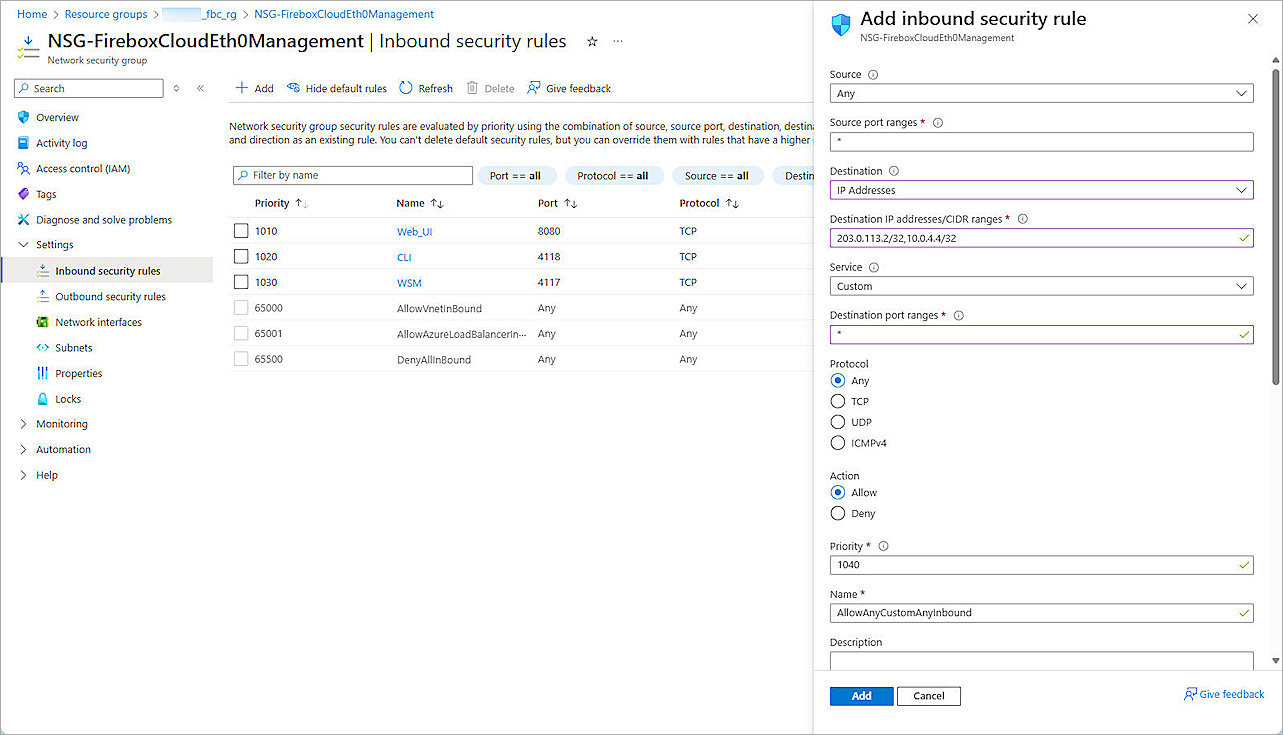Check the checkbox for rule priority 1010
This screenshot has height=735, width=1283.
coord(241,230)
